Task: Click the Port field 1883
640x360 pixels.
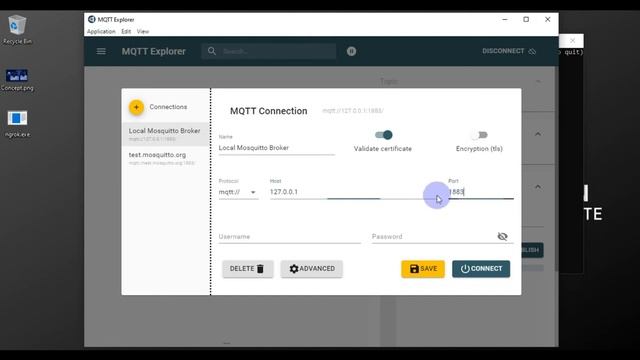Action: (481, 192)
